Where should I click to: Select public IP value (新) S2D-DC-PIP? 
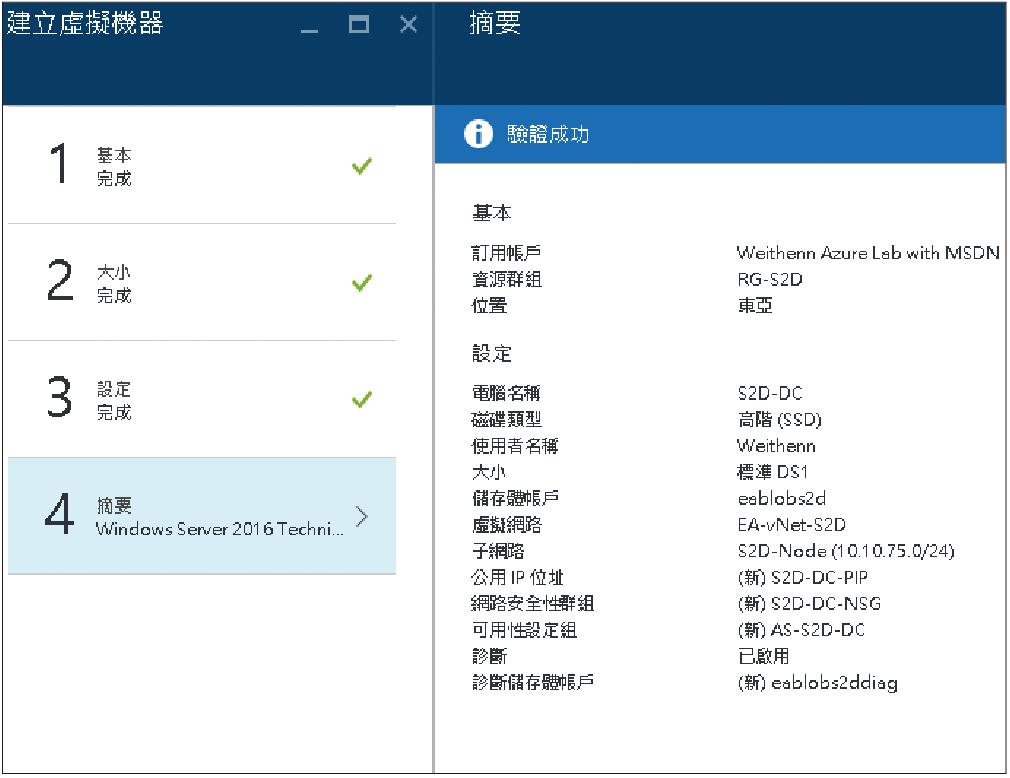(803, 578)
